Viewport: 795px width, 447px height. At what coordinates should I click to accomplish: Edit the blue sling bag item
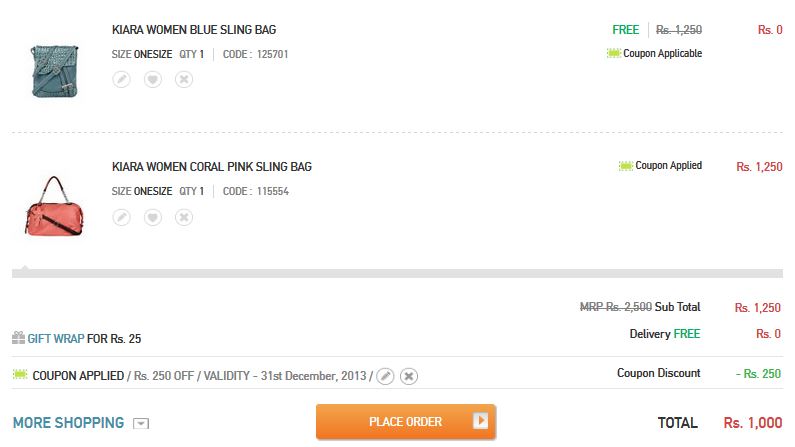point(121,80)
